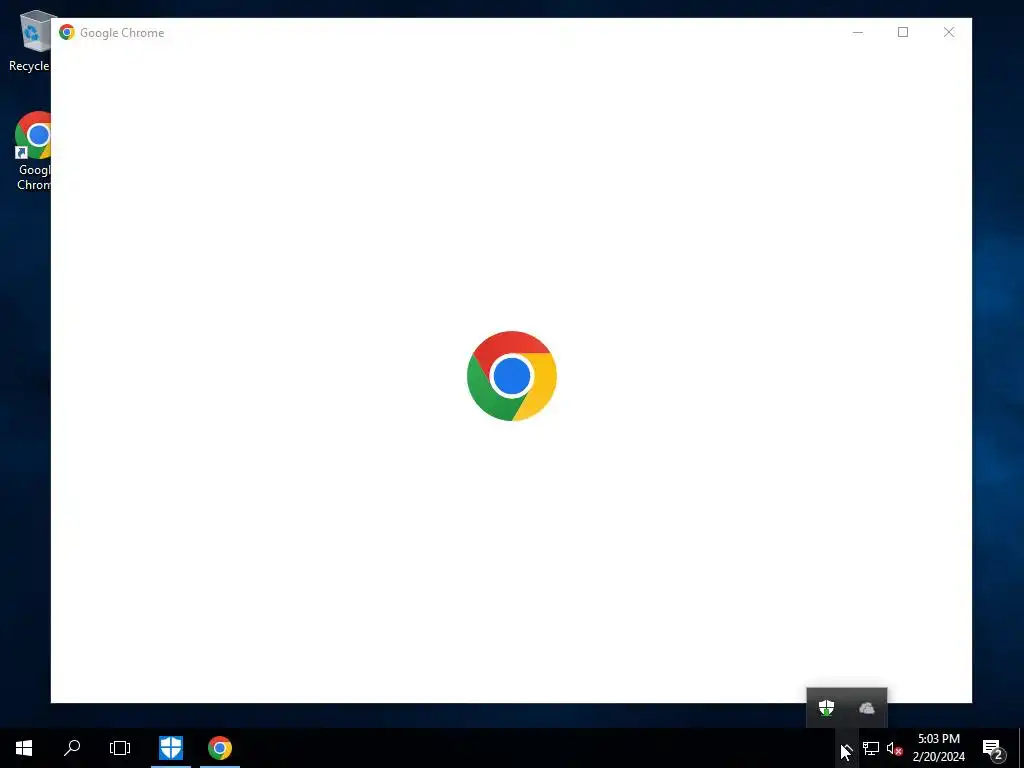This screenshot has height=768, width=1024.
Task: Minimize the Google Chrome window
Action: tap(858, 32)
